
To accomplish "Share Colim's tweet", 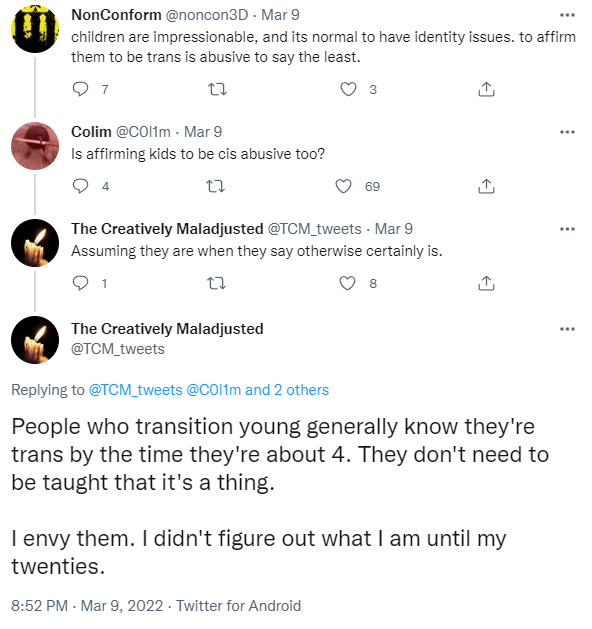I will (486, 186).
